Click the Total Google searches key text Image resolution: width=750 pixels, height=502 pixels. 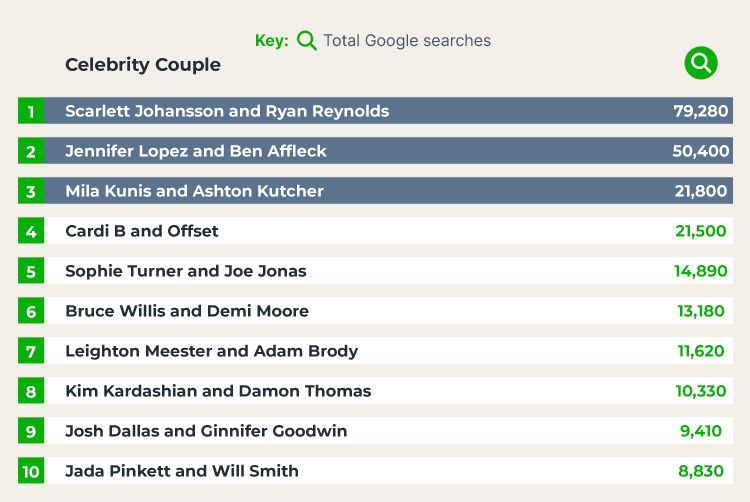coord(407,41)
